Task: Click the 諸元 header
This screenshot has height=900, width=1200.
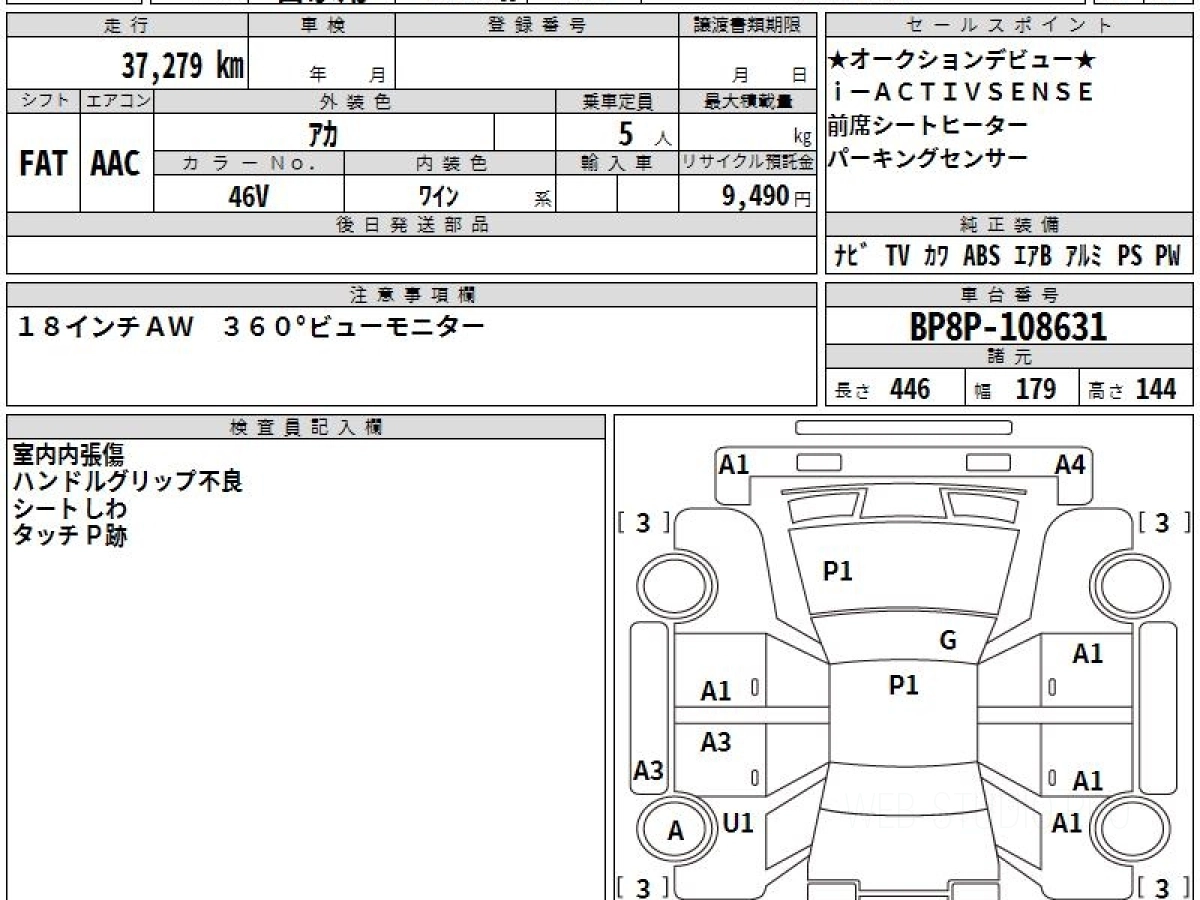Action: point(1010,357)
